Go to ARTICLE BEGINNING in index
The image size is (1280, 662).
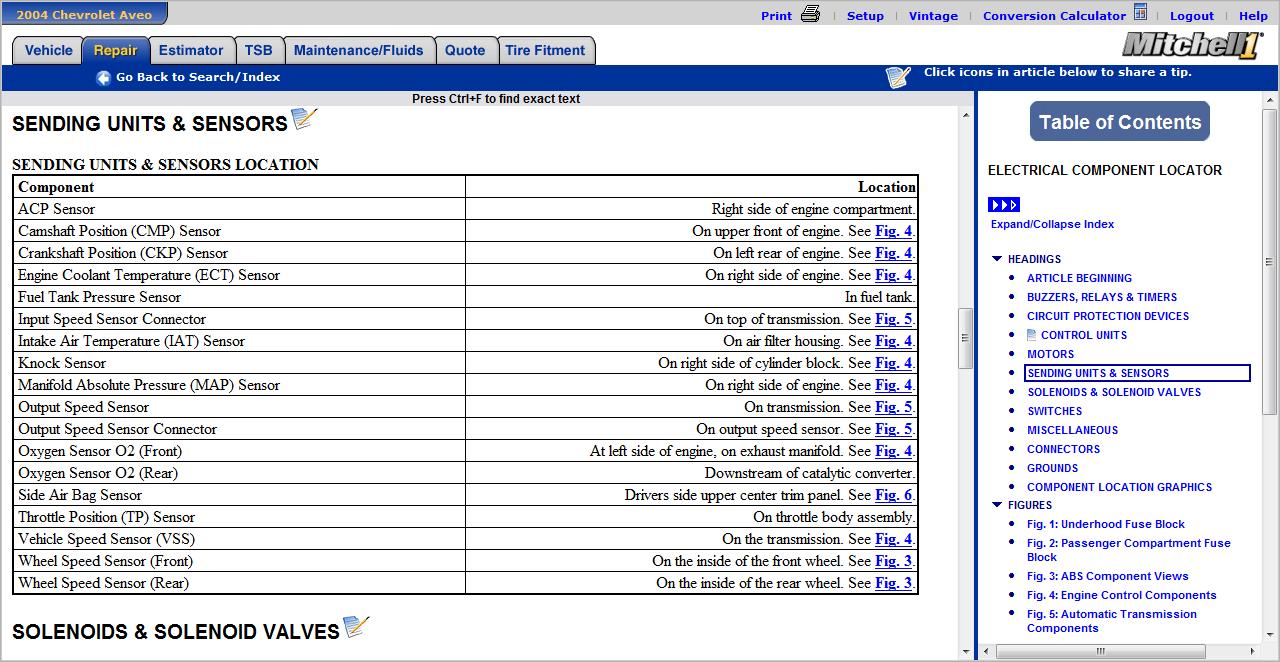(1079, 278)
